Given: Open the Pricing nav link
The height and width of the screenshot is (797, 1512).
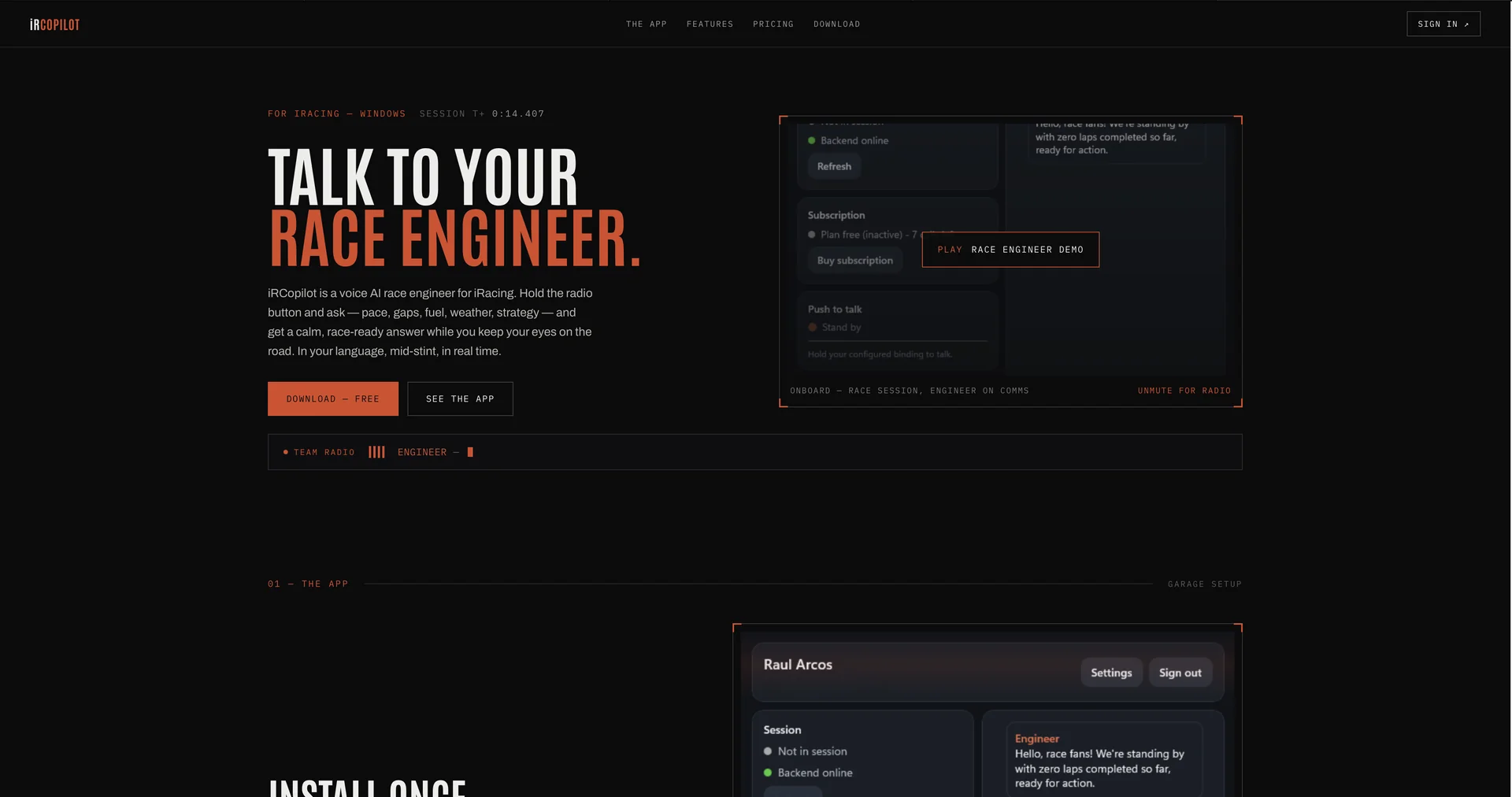Looking at the screenshot, I should [x=773, y=24].
